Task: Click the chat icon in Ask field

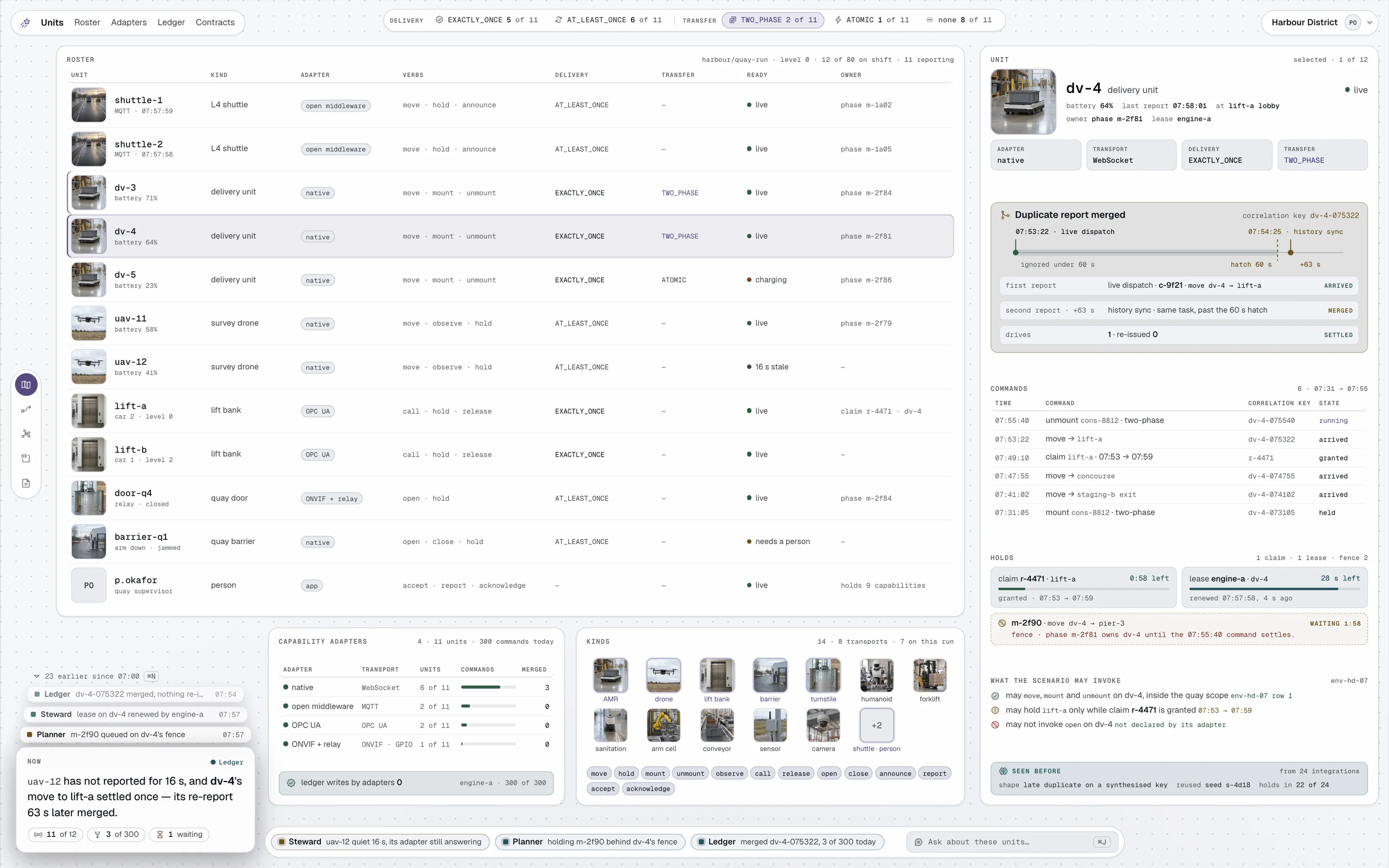Action: pos(918,842)
